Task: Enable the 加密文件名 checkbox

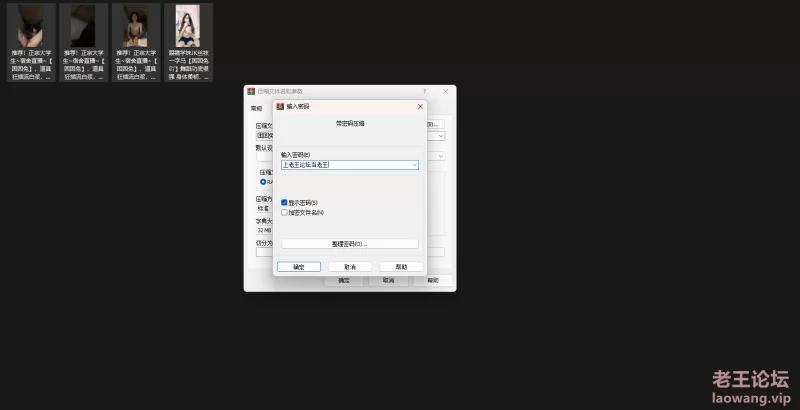Action: (x=284, y=213)
